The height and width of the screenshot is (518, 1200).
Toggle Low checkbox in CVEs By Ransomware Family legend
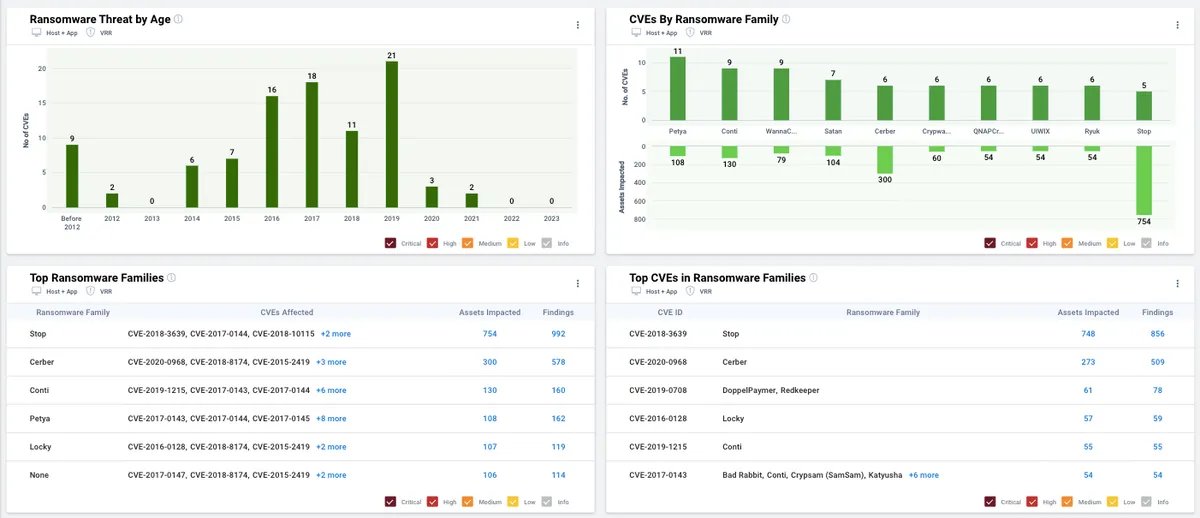[x=1112, y=243]
